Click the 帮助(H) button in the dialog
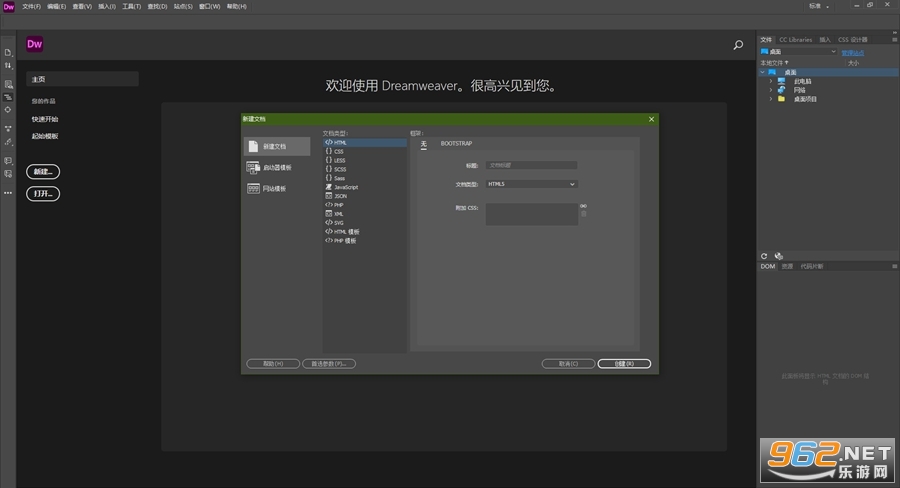The height and width of the screenshot is (488, 900). tap(273, 363)
